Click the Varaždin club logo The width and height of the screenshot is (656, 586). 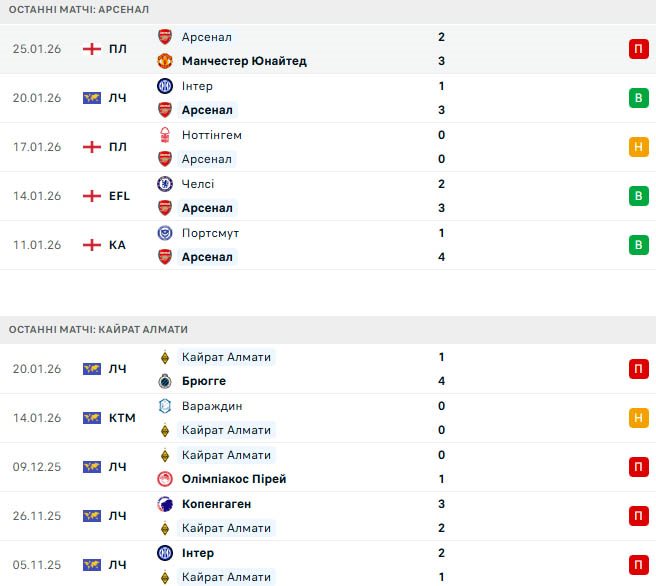point(165,406)
